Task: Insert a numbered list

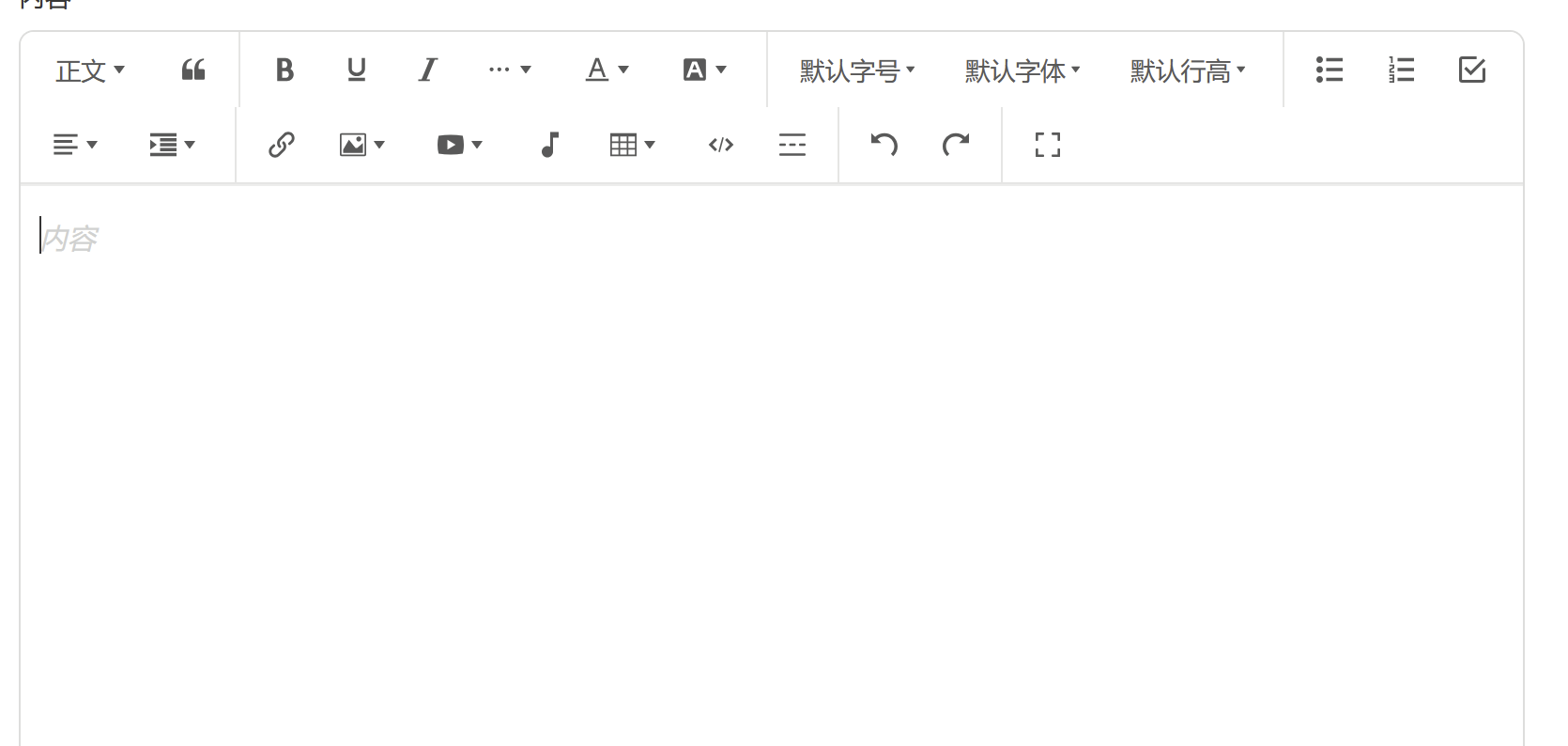Action: pos(1401,70)
